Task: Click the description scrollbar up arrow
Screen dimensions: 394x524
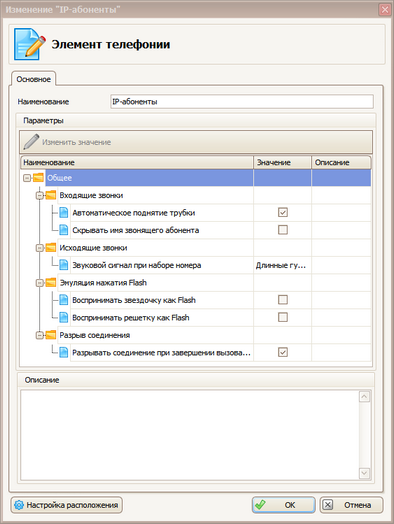Action: [x=364, y=397]
